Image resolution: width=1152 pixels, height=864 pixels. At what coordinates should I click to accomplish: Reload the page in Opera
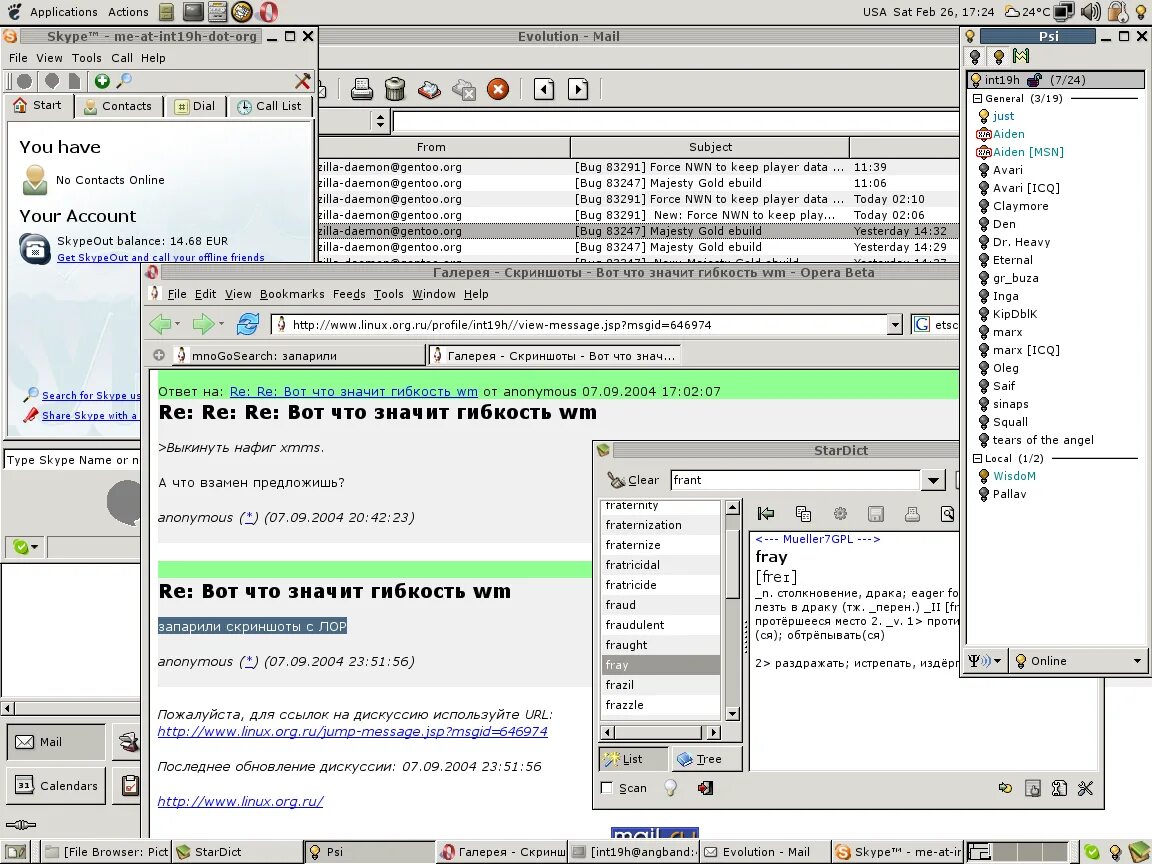248,323
